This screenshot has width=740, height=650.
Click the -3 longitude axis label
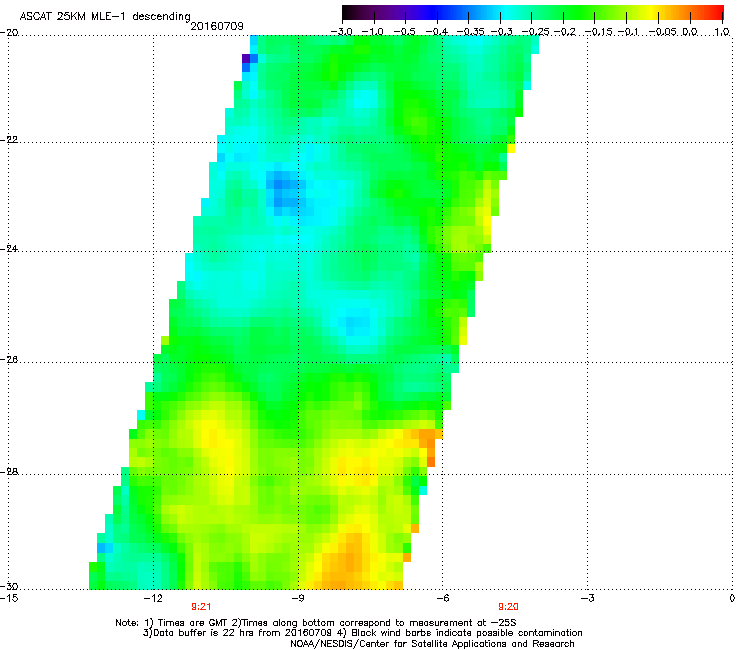click(x=587, y=599)
